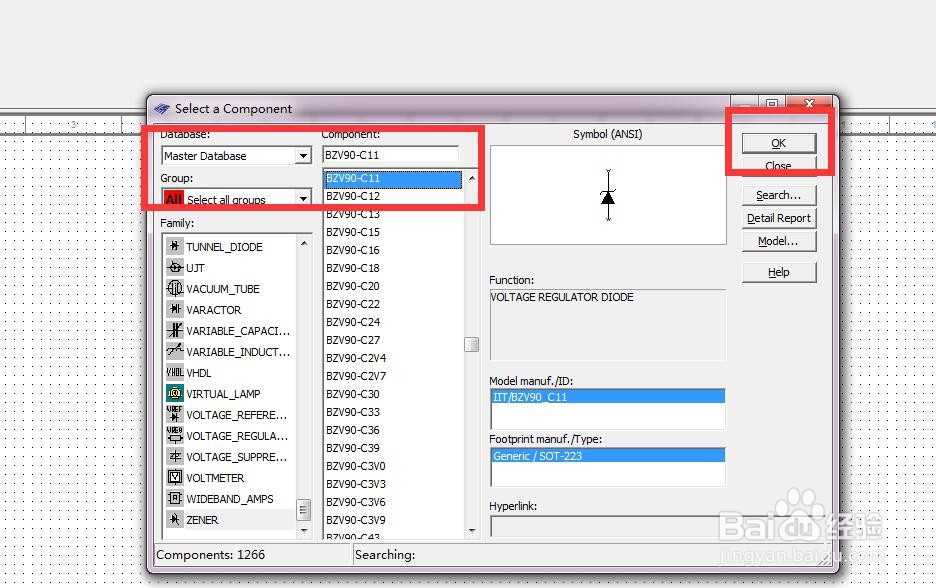Select the UJT family icon
The height and width of the screenshot is (588, 936).
click(x=175, y=267)
